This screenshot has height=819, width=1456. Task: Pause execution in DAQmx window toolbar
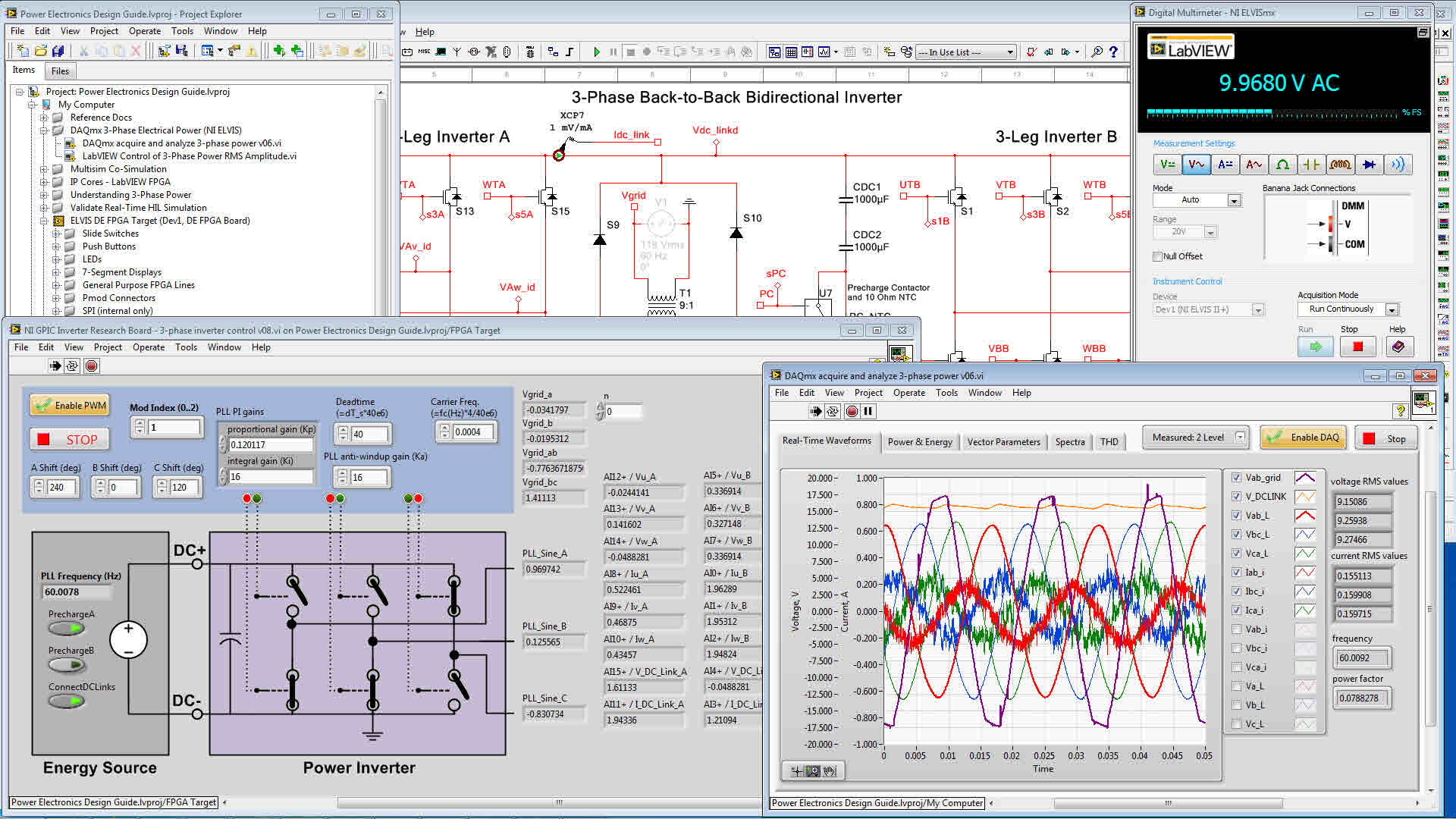pos(868,411)
